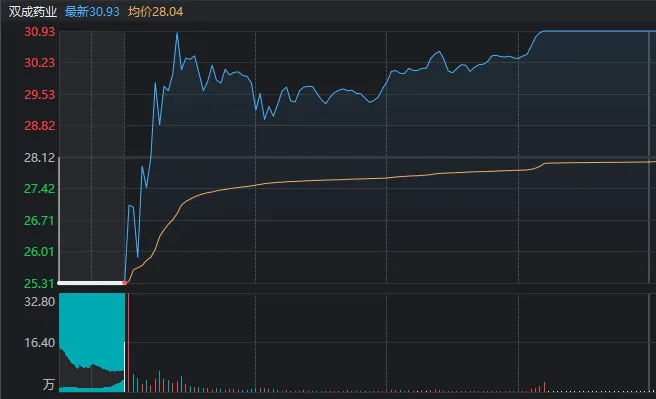Click the 28.82 price axis label
656x399 pixels.
pyautogui.click(x=40, y=125)
